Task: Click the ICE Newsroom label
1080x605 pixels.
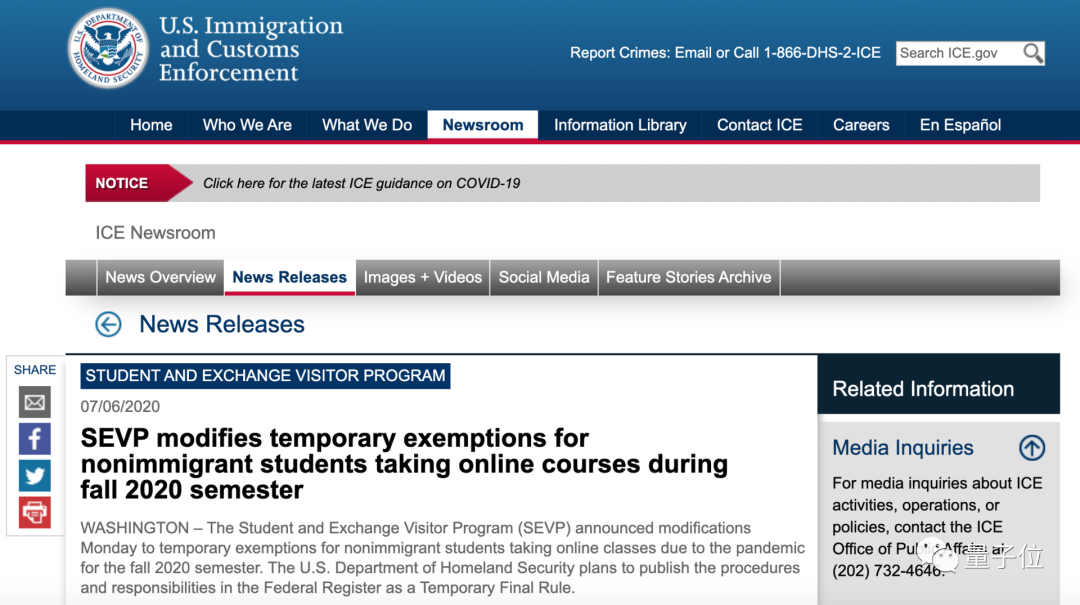Action: click(156, 233)
